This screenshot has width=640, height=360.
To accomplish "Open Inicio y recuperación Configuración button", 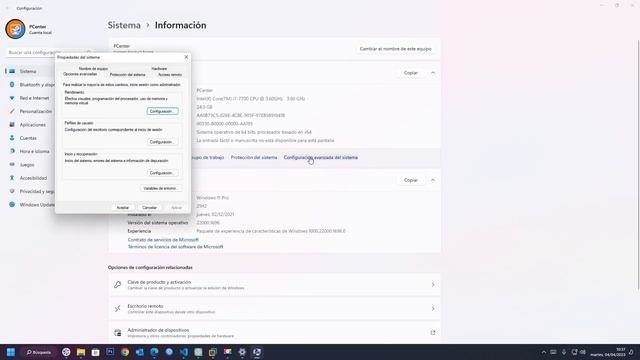I will (x=162, y=173).
